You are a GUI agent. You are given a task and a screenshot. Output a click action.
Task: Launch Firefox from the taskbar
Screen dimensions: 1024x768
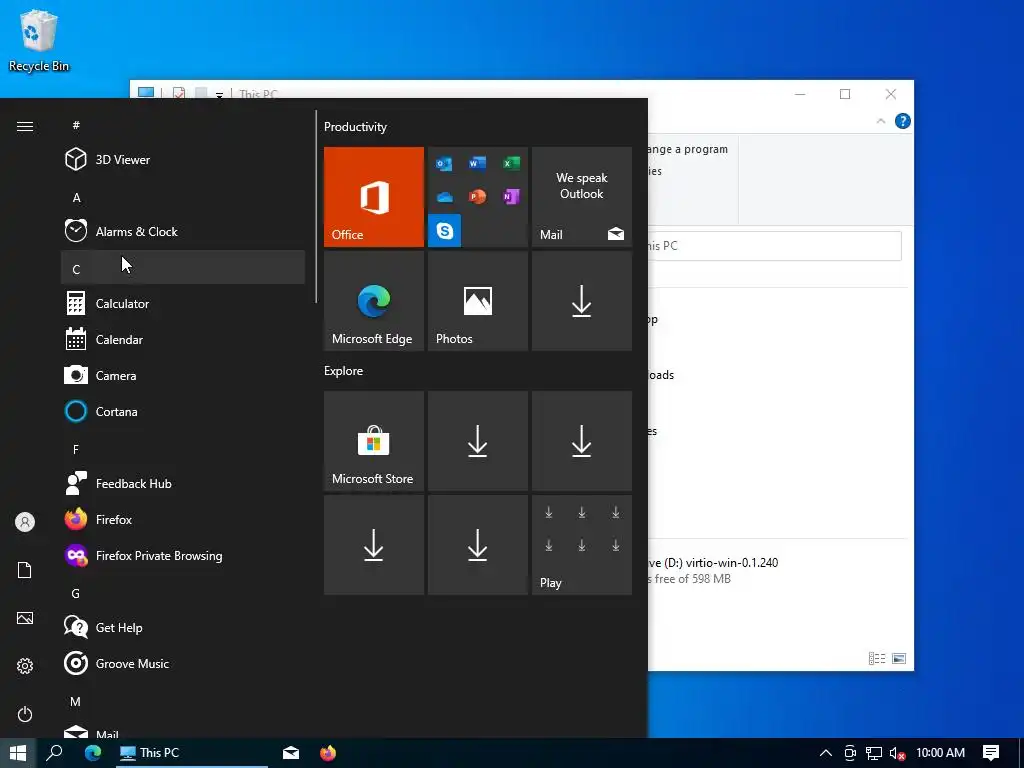(328, 753)
